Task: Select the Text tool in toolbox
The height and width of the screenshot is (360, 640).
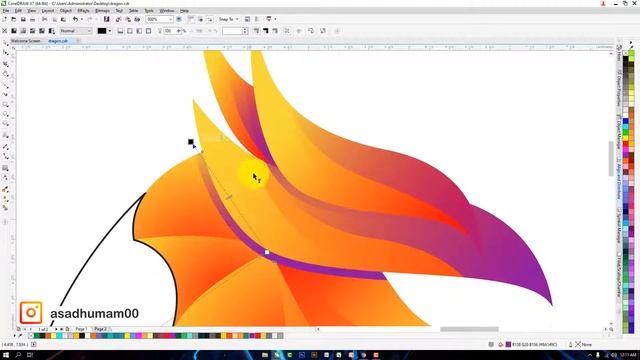Action: [x=6, y=135]
